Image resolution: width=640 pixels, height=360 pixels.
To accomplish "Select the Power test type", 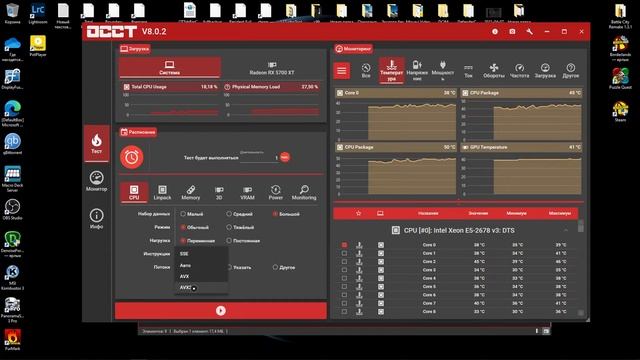I will click(276, 192).
